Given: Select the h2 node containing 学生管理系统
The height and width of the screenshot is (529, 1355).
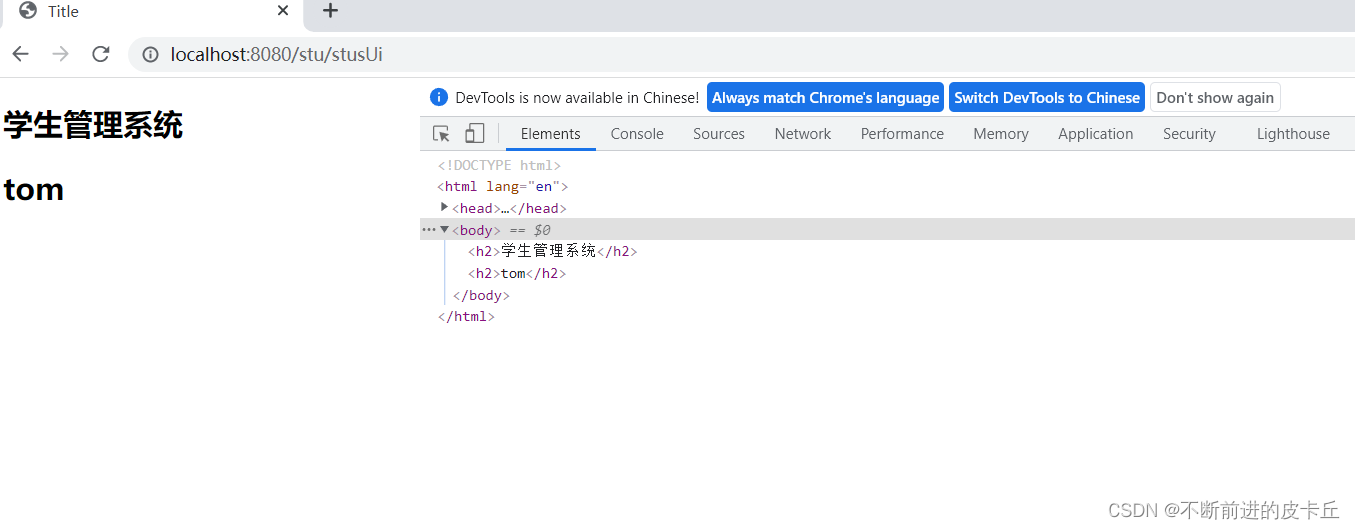Looking at the screenshot, I should click(552, 251).
